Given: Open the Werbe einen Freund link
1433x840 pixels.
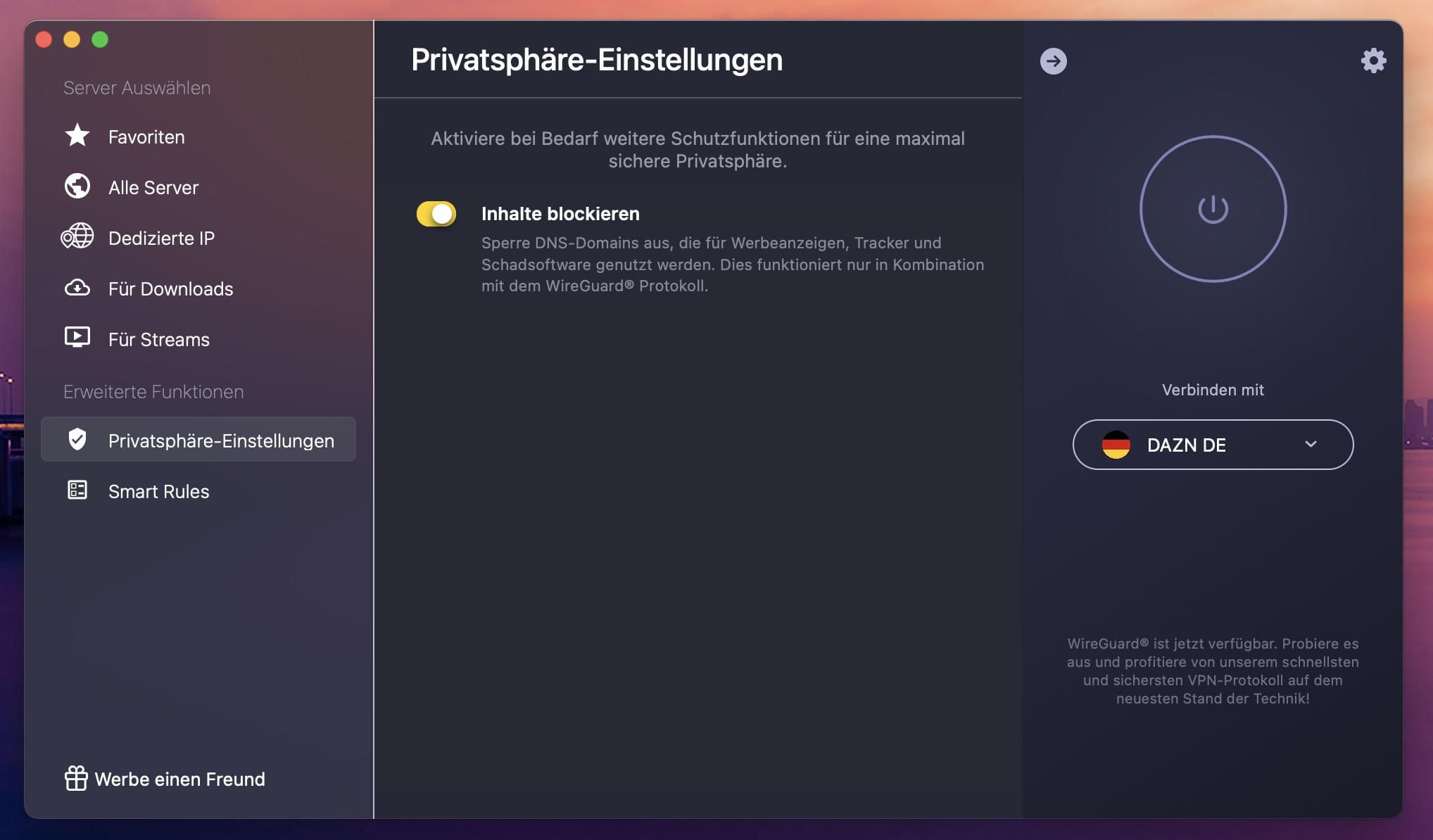Looking at the screenshot, I should pyautogui.click(x=180, y=779).
